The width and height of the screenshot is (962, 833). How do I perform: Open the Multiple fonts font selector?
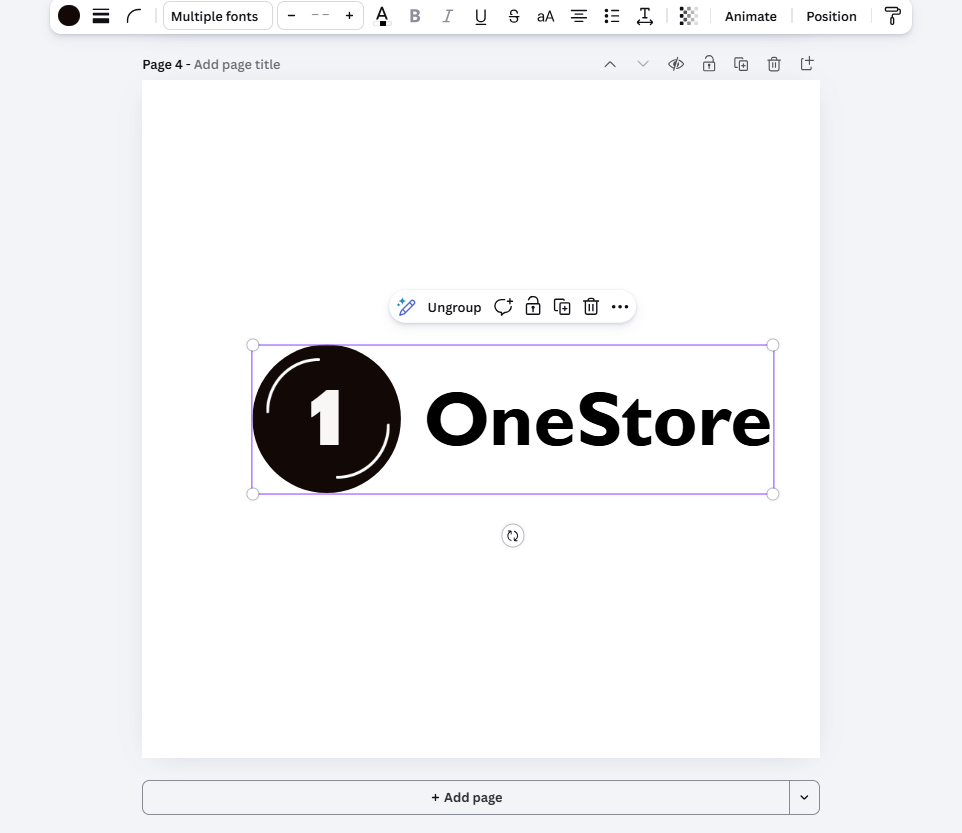tap(217, 16)
